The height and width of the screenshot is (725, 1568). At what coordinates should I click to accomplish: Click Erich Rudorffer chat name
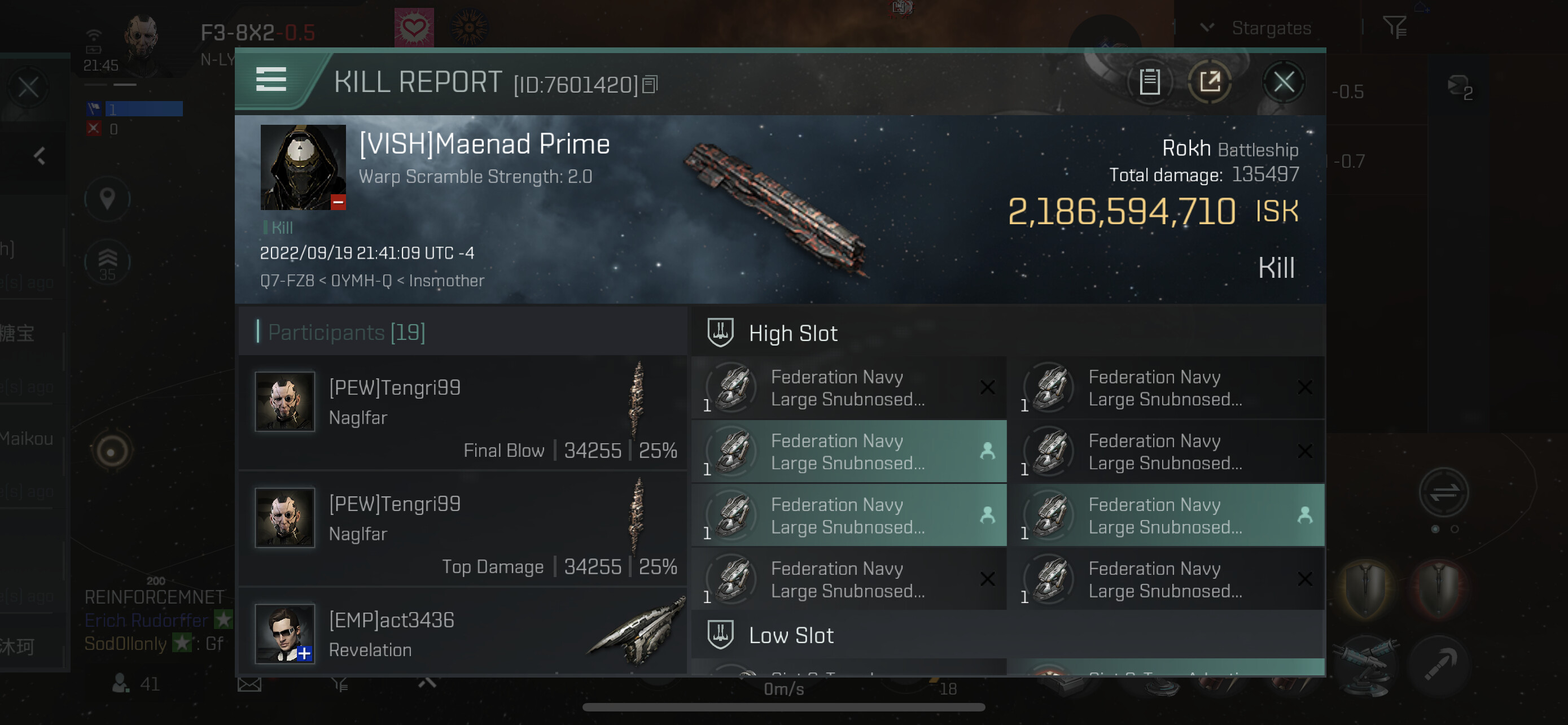point(146,621)
